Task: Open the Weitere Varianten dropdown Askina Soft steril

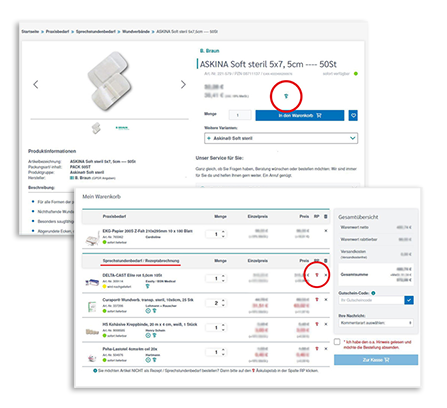Action: [281, 138]
